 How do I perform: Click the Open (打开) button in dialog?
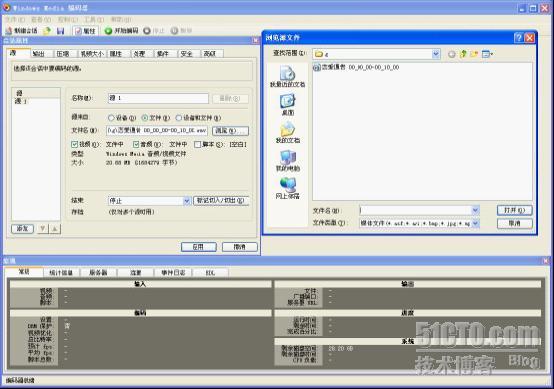[x=514, y=210]
